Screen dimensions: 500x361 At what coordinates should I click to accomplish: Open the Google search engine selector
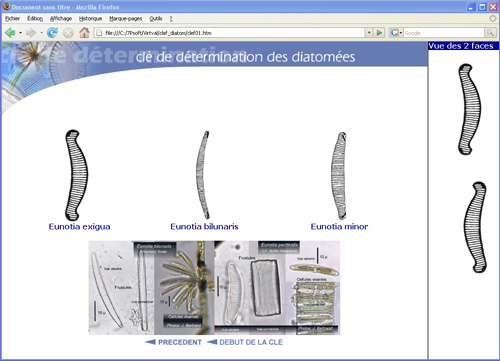click(x=396, y=33)
